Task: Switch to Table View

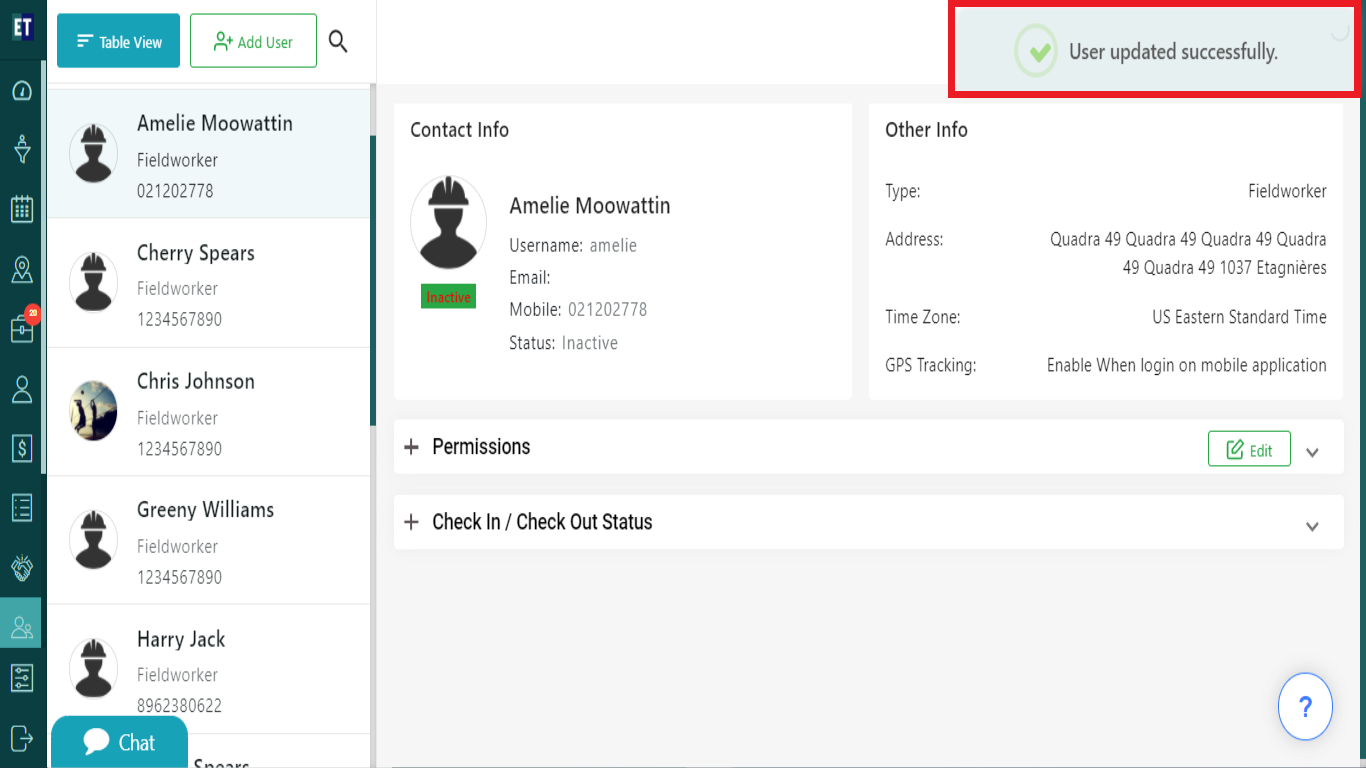Action: tap(118, 41)
